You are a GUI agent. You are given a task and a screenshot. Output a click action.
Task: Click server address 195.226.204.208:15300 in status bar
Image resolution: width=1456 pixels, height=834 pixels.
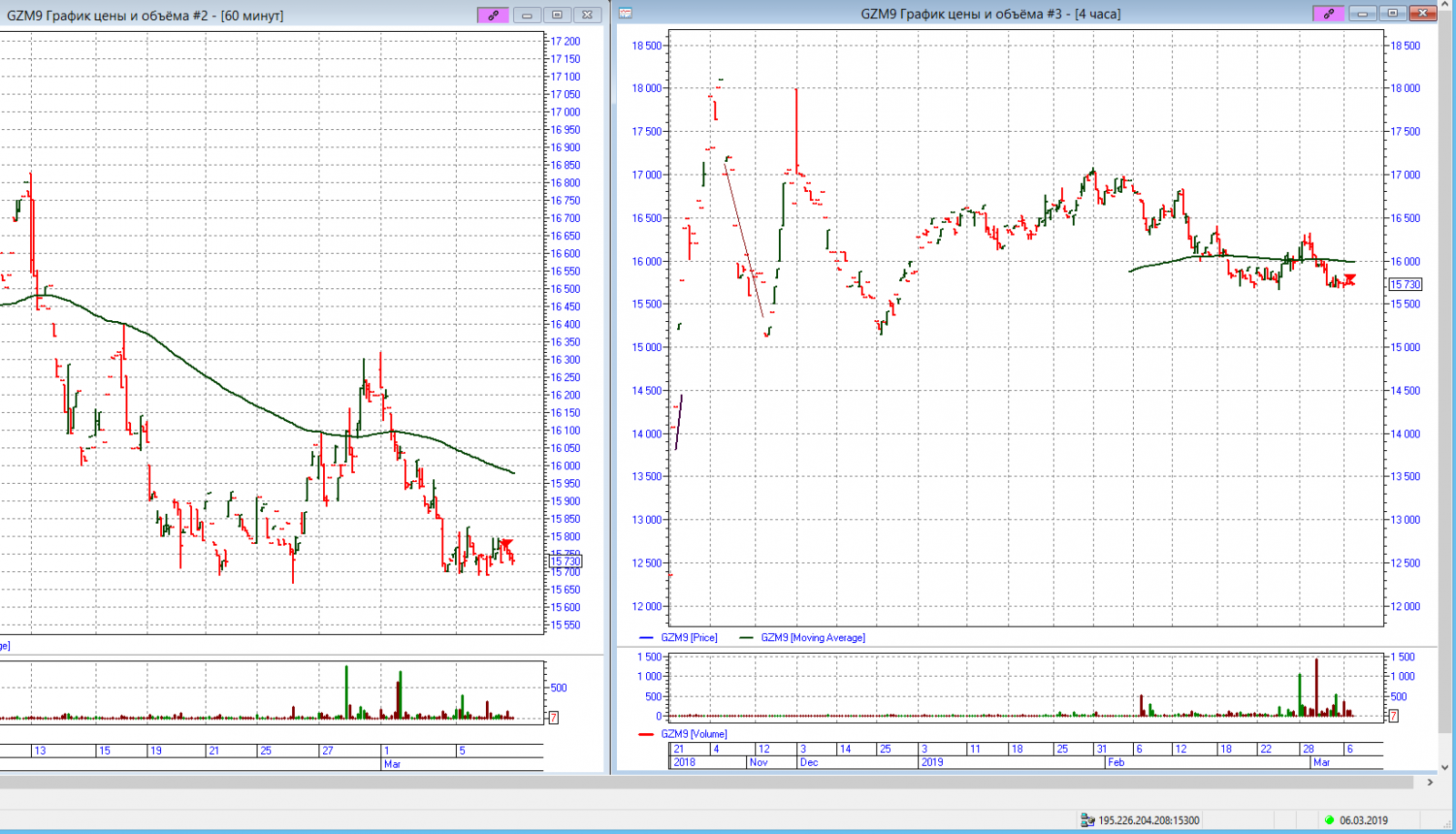tap(1148, 820)
